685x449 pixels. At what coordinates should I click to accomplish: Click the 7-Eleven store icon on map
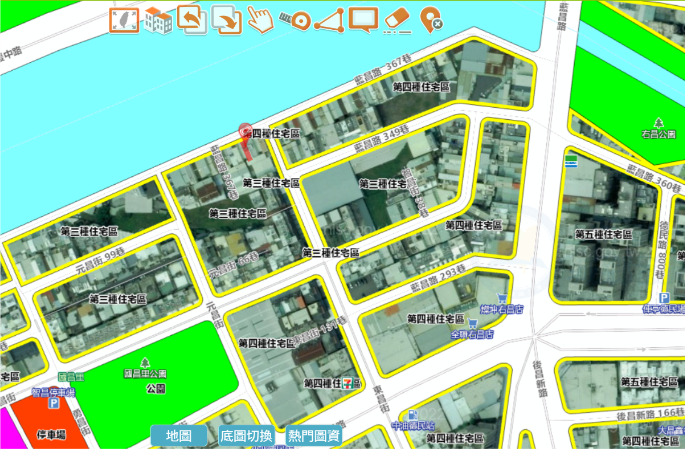[x=347, y=383]
